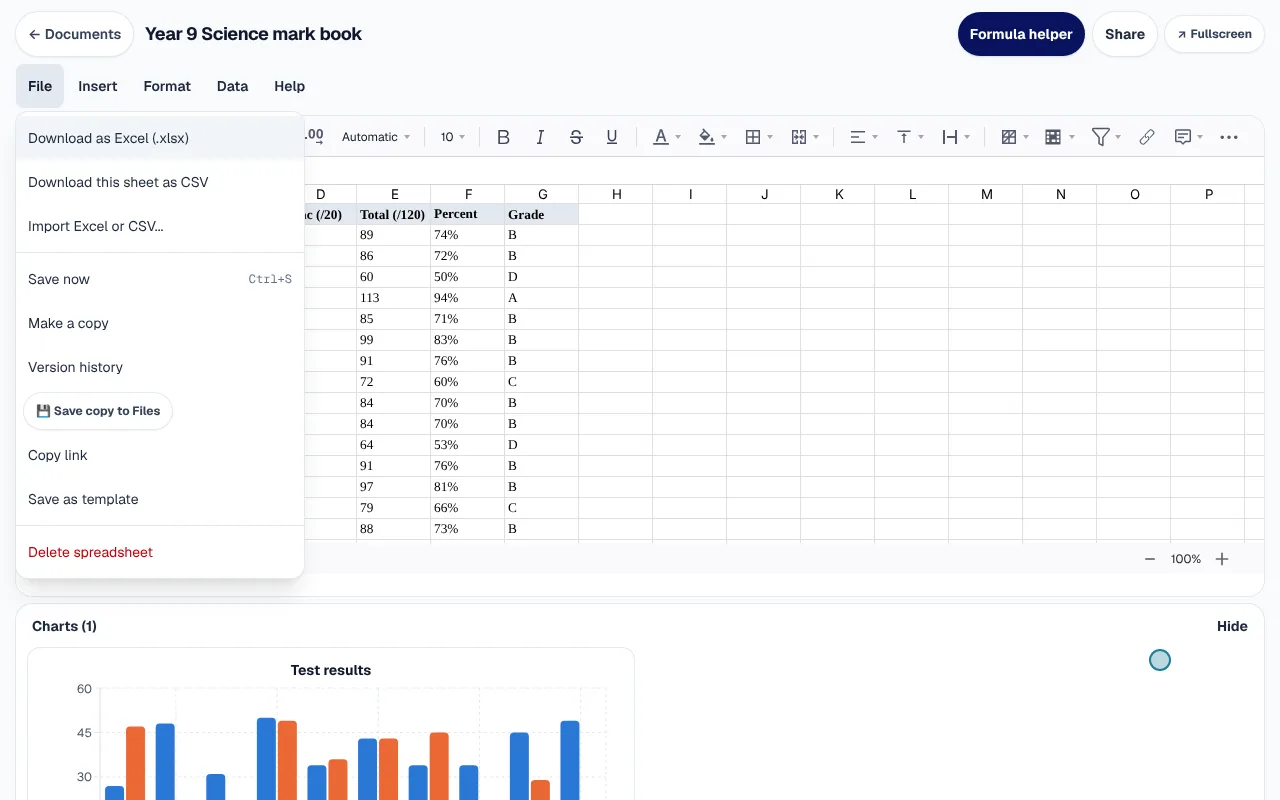Zoom in with the plus button

pos(1222,559)
